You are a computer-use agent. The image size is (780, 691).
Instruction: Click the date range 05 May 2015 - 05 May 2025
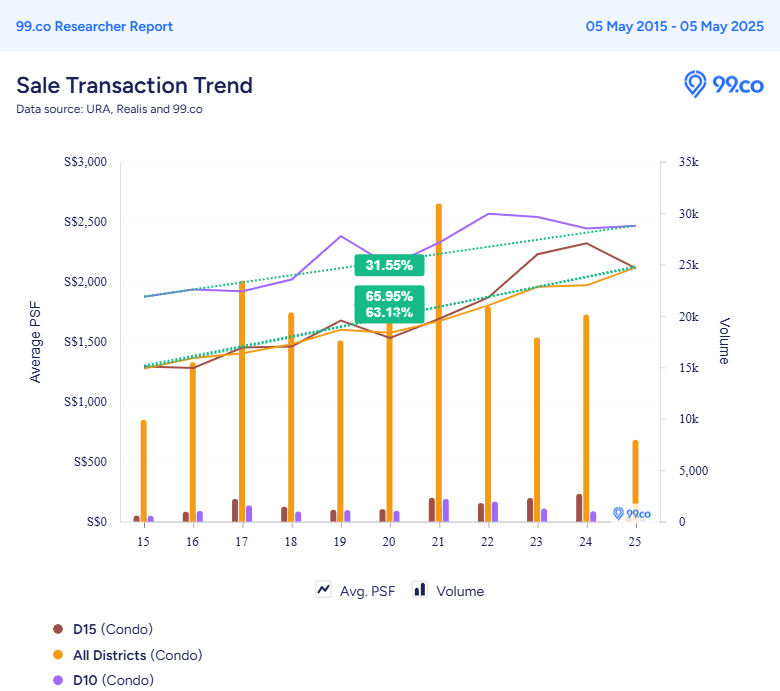[x=675, y=26]
